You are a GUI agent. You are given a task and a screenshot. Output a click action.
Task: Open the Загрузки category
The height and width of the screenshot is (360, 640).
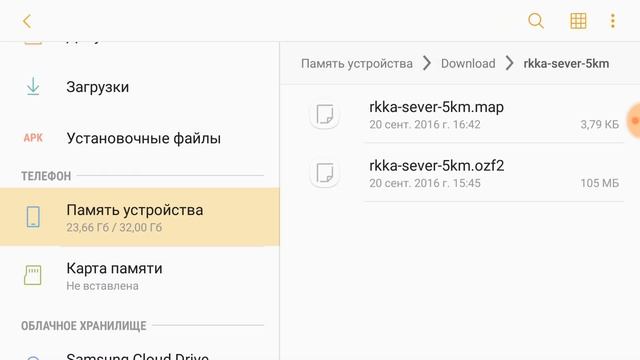140,87
